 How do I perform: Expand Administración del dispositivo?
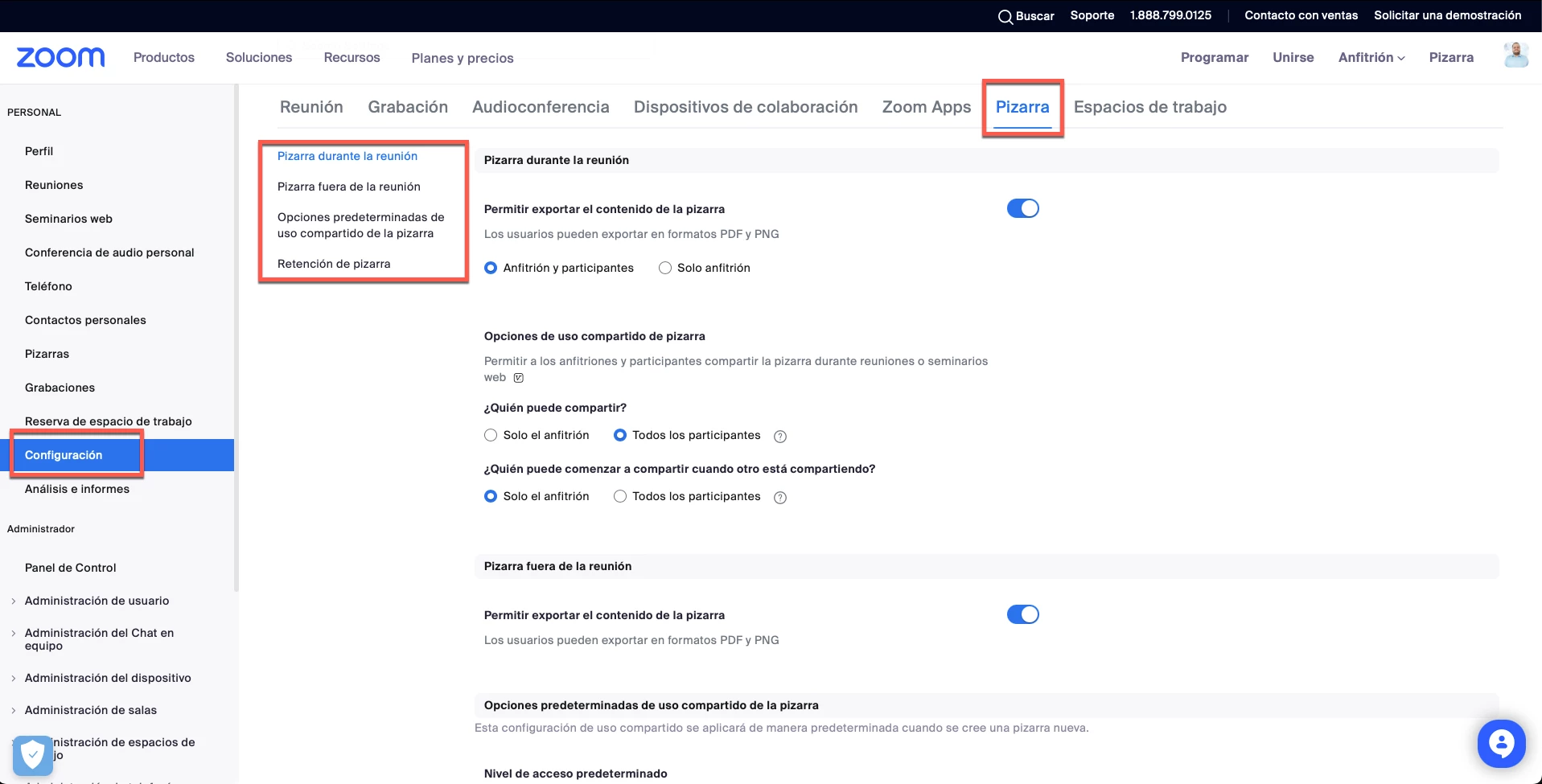click(13, 678)
